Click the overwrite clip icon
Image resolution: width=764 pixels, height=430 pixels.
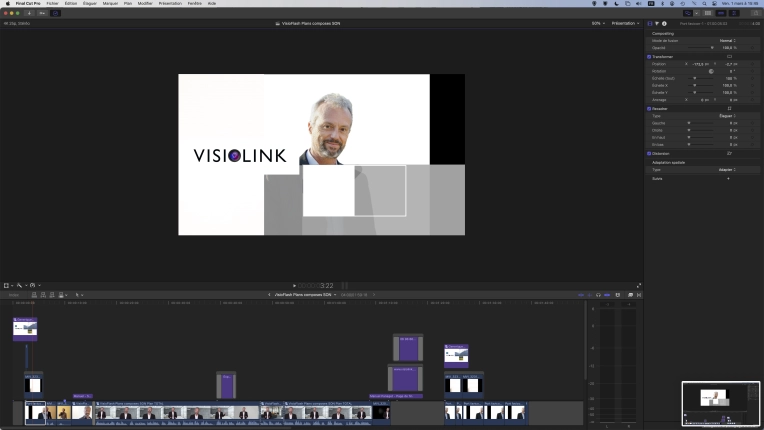point(61,295)
